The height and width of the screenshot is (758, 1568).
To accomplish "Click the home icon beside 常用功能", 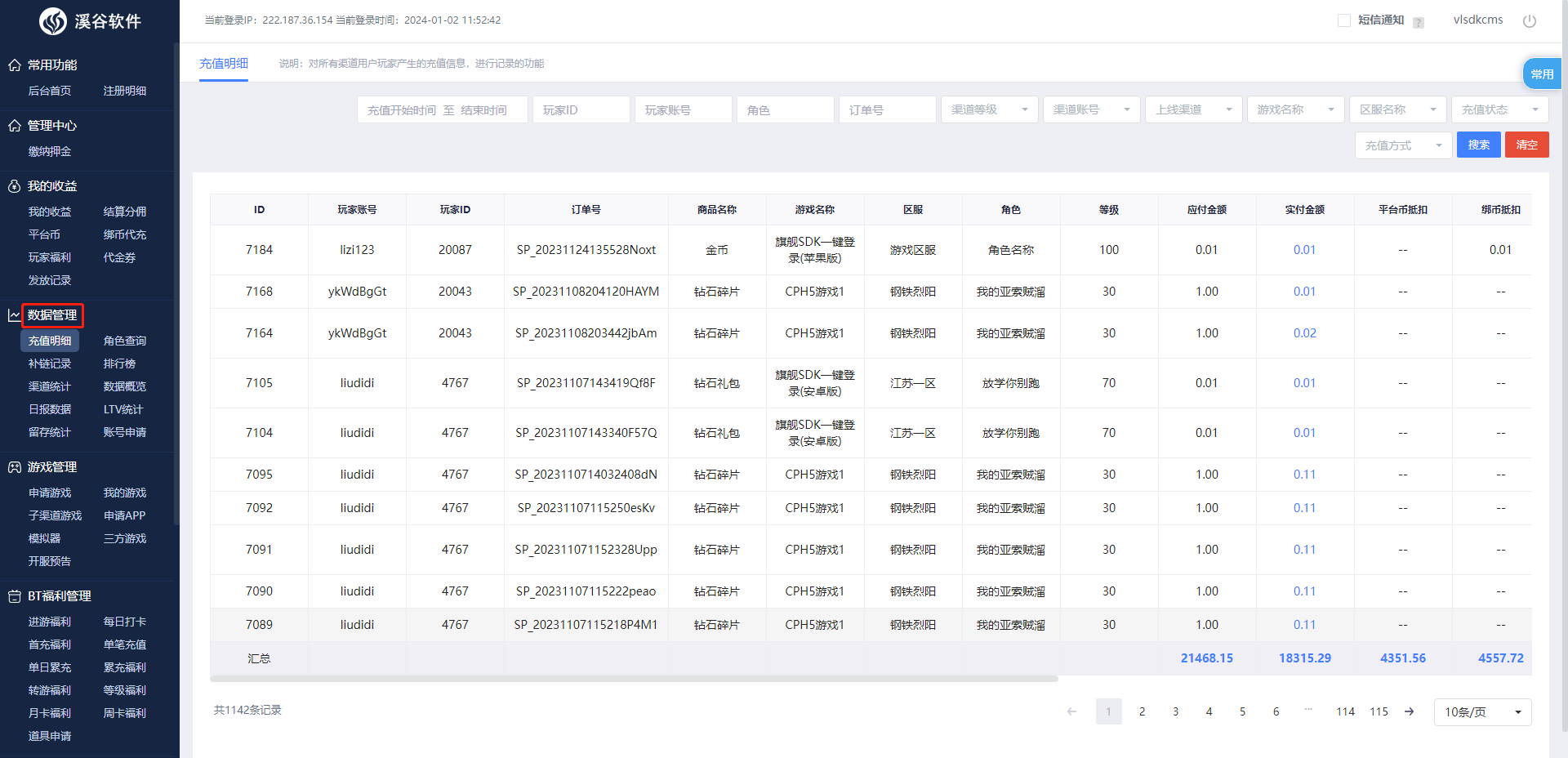I will click(15, 65).
